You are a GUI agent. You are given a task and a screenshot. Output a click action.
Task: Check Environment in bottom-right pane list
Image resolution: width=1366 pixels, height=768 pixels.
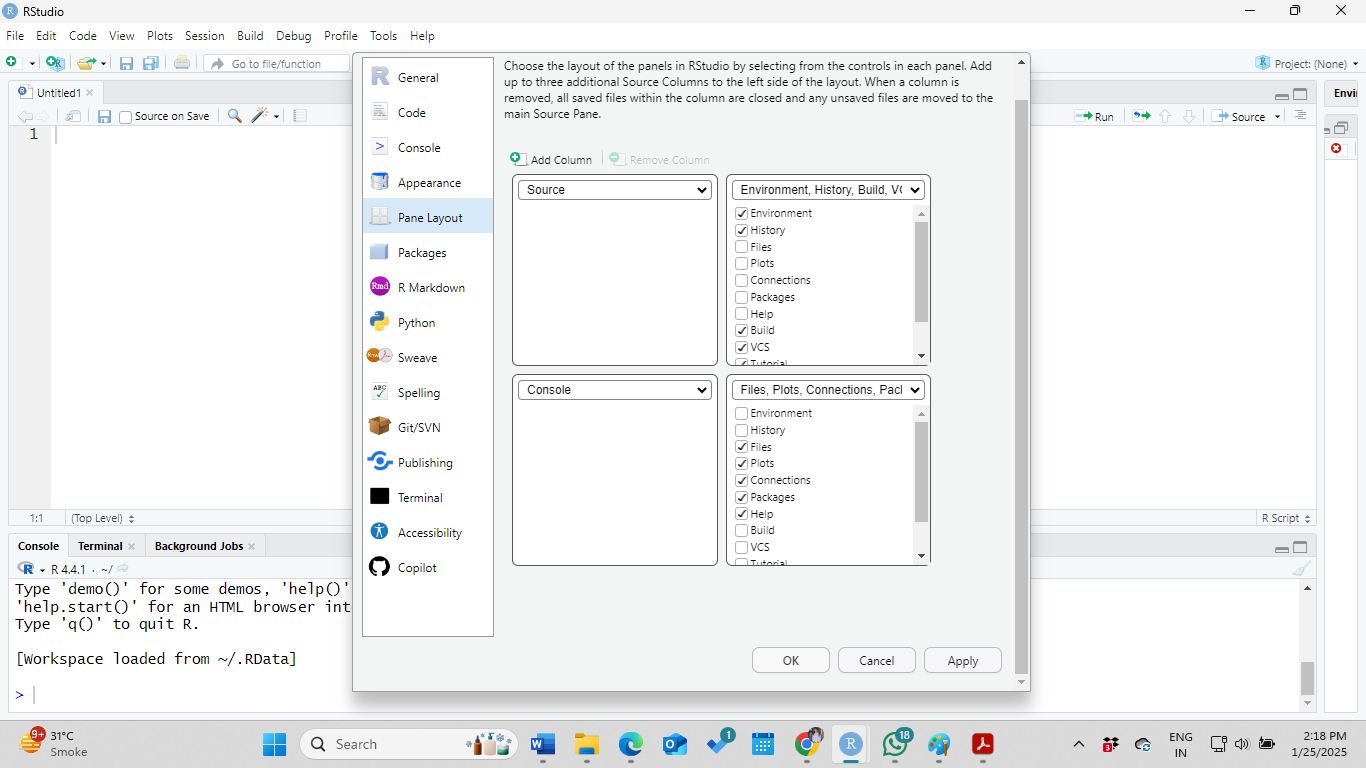[742, 413]
